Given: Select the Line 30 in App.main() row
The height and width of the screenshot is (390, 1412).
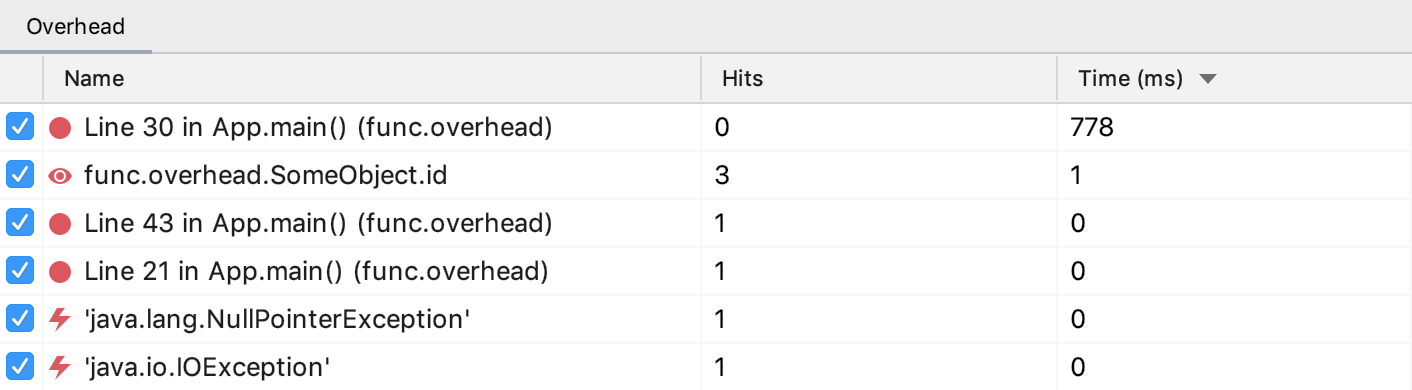Looking at the screenshot, I should pos(706,128).
